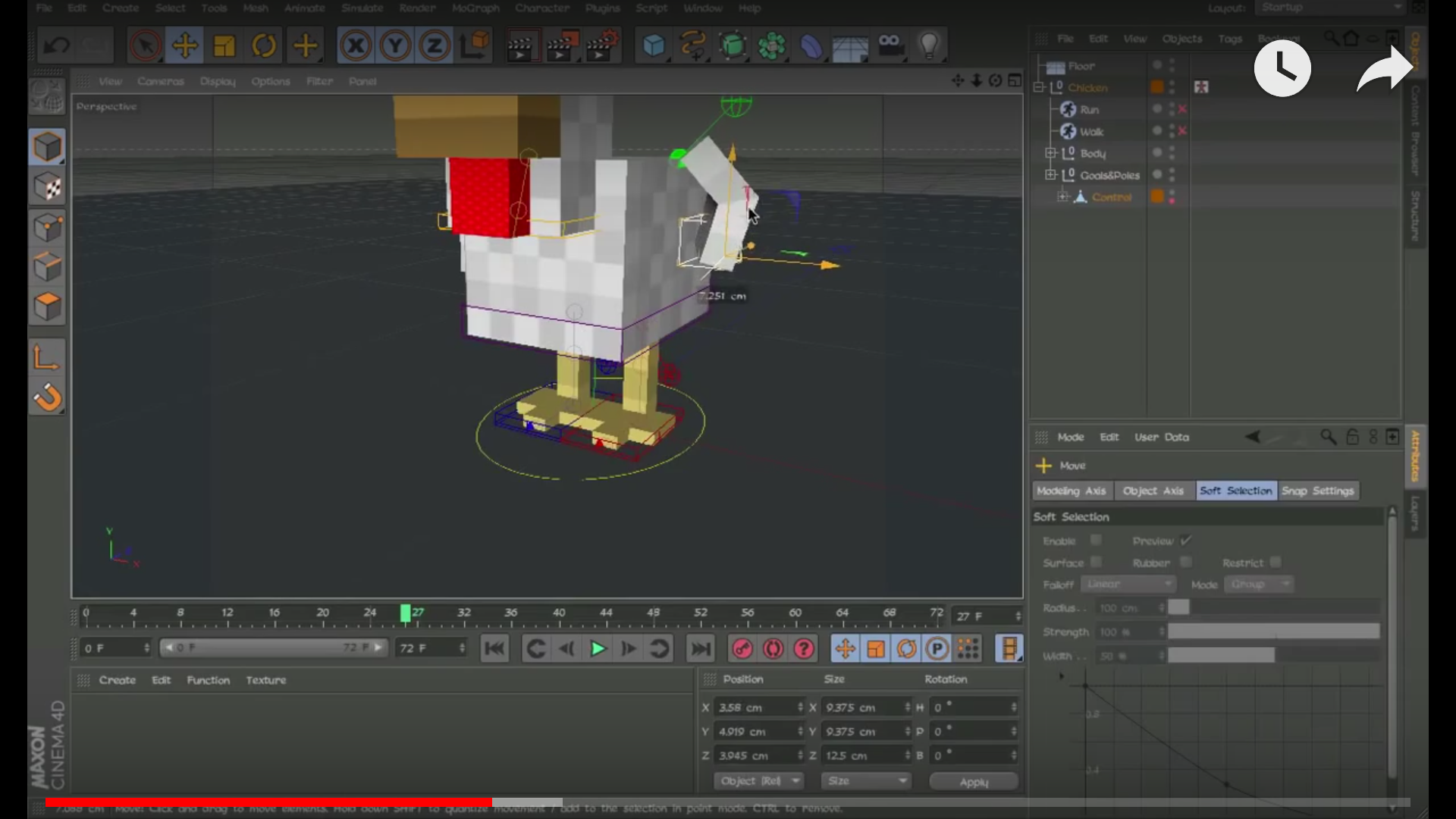Toggle the coordinate system cube icon
1456x819 pixels.
[x=475, y=46]
